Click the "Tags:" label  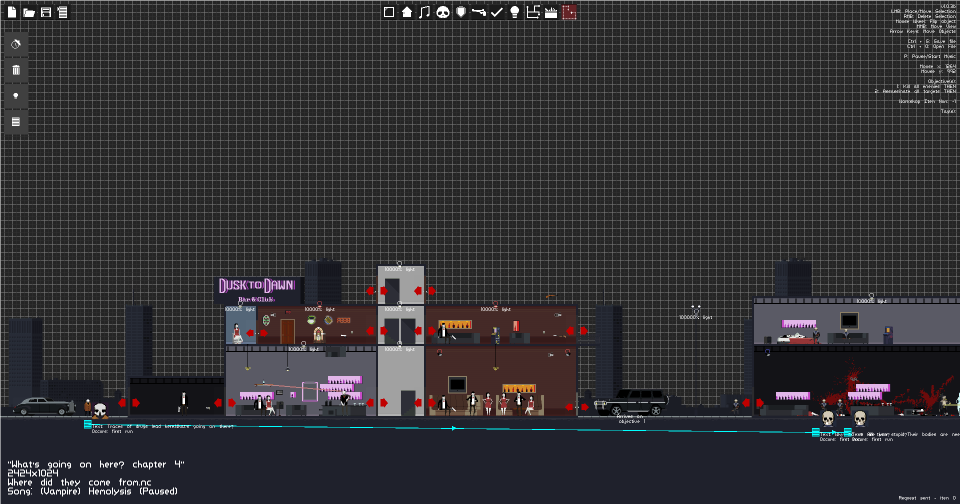pos(948,111)
